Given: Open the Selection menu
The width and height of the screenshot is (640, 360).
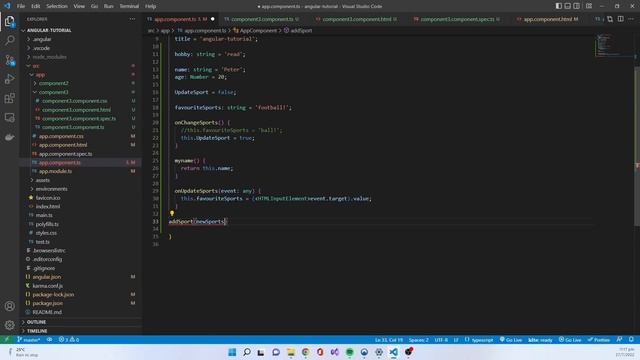Looking at the screenshot, I should [57, 6].
